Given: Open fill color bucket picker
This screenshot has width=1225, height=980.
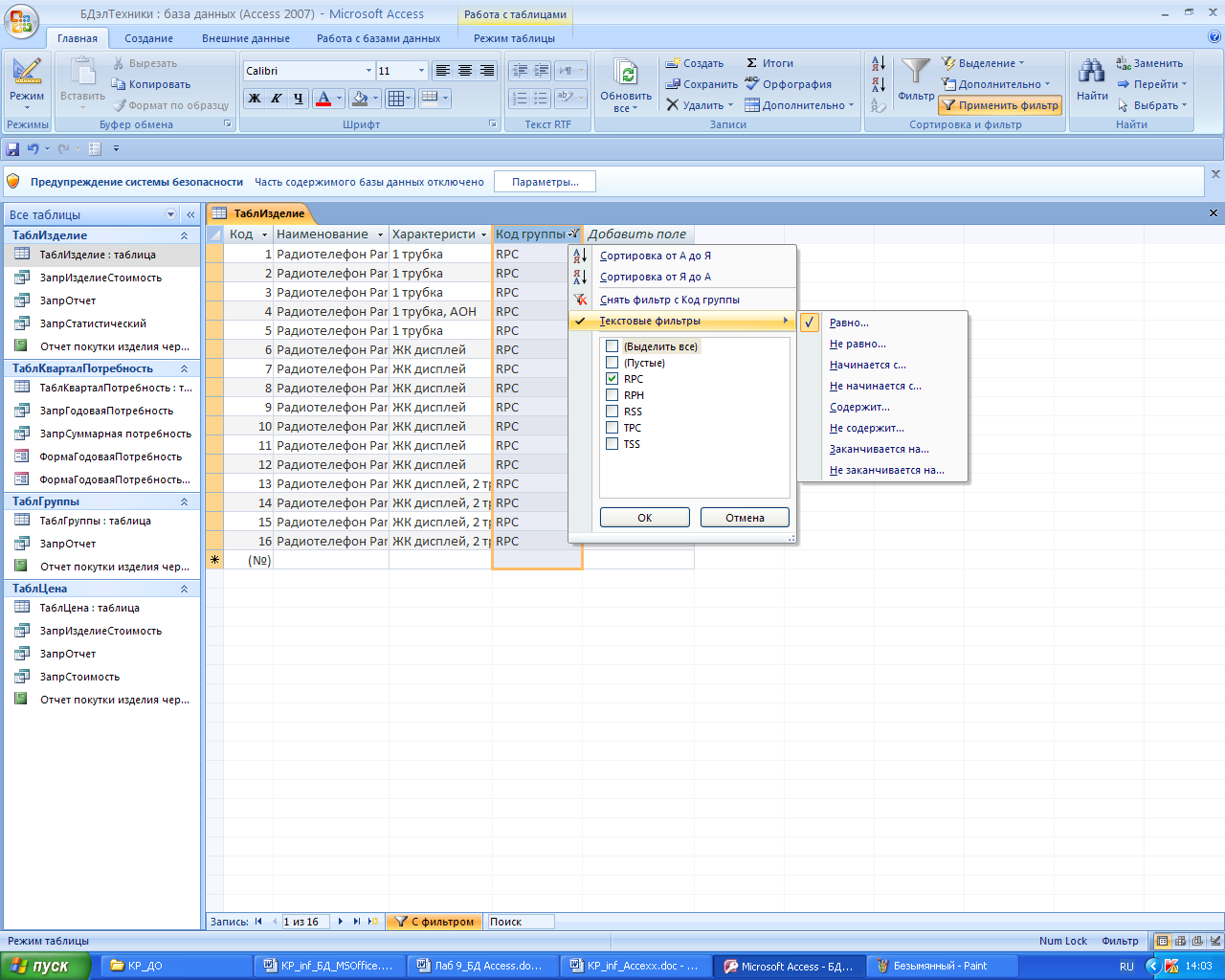Looking at the screenshot, I should 359,98.
